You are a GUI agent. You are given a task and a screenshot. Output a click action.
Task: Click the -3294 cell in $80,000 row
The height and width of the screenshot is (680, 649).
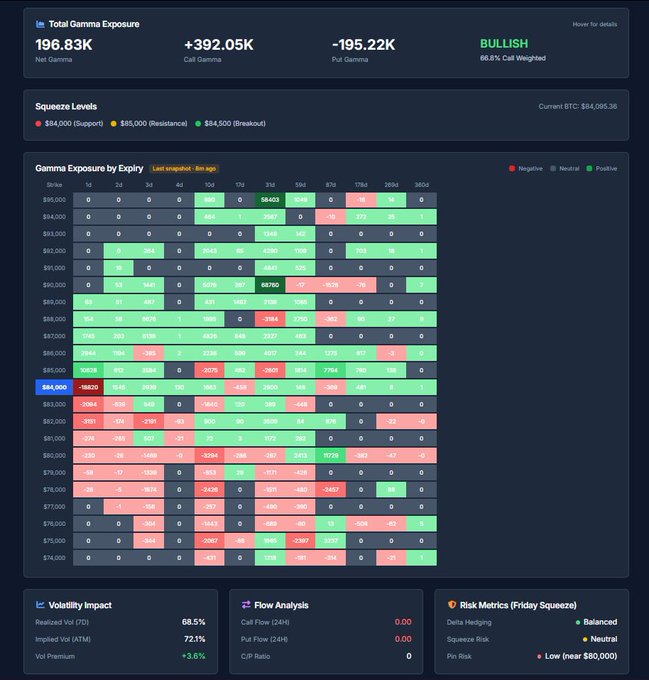(209, 455)
